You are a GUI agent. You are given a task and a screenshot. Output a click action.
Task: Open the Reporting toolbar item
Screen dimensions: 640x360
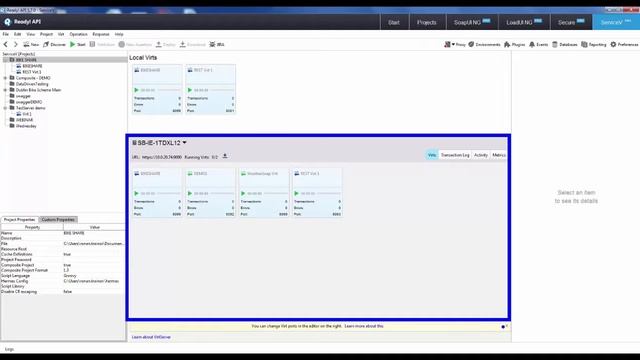pyautogui.click(x=593, y=44)
